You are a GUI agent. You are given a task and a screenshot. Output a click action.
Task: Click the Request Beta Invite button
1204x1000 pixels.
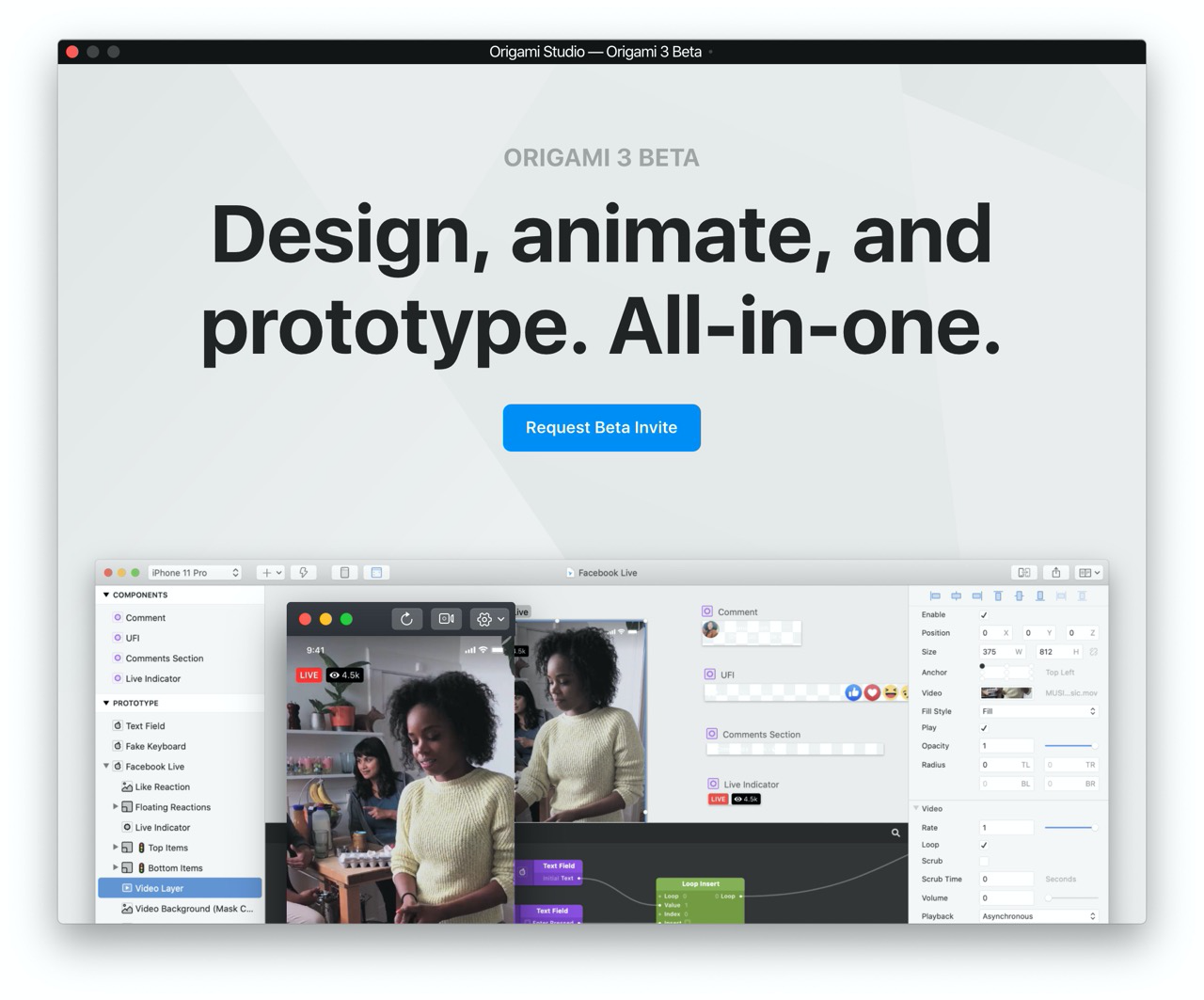click(601, 427)
